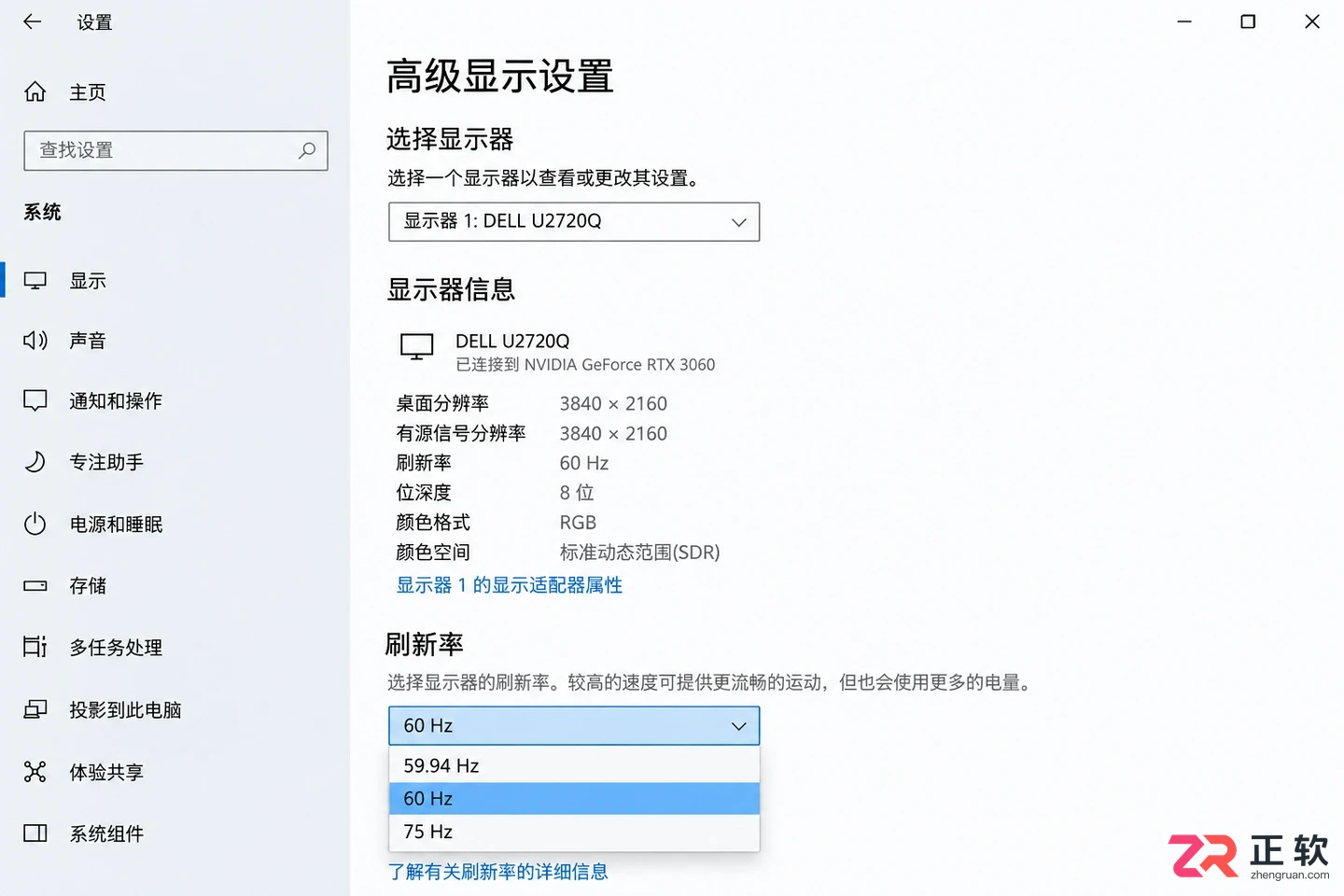Click the 有源信号分辨率 label
1344x896 pixels.
(461, 434)
